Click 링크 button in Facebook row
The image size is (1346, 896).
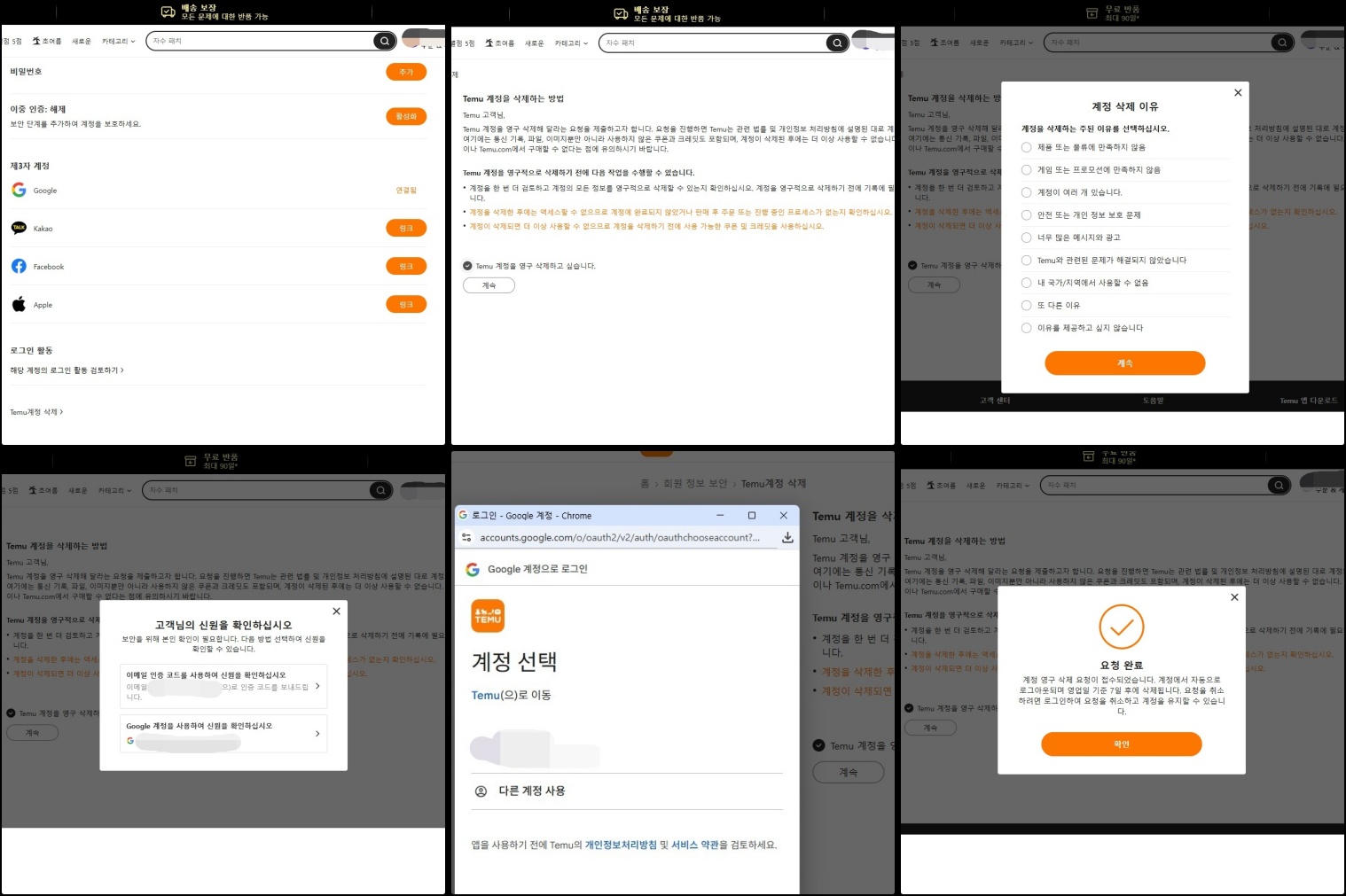406,266
